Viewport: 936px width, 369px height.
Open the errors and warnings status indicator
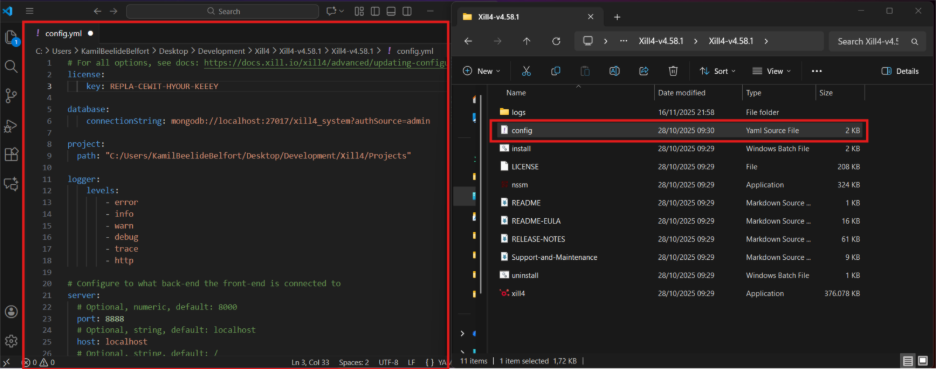click(x=38, y=362)
